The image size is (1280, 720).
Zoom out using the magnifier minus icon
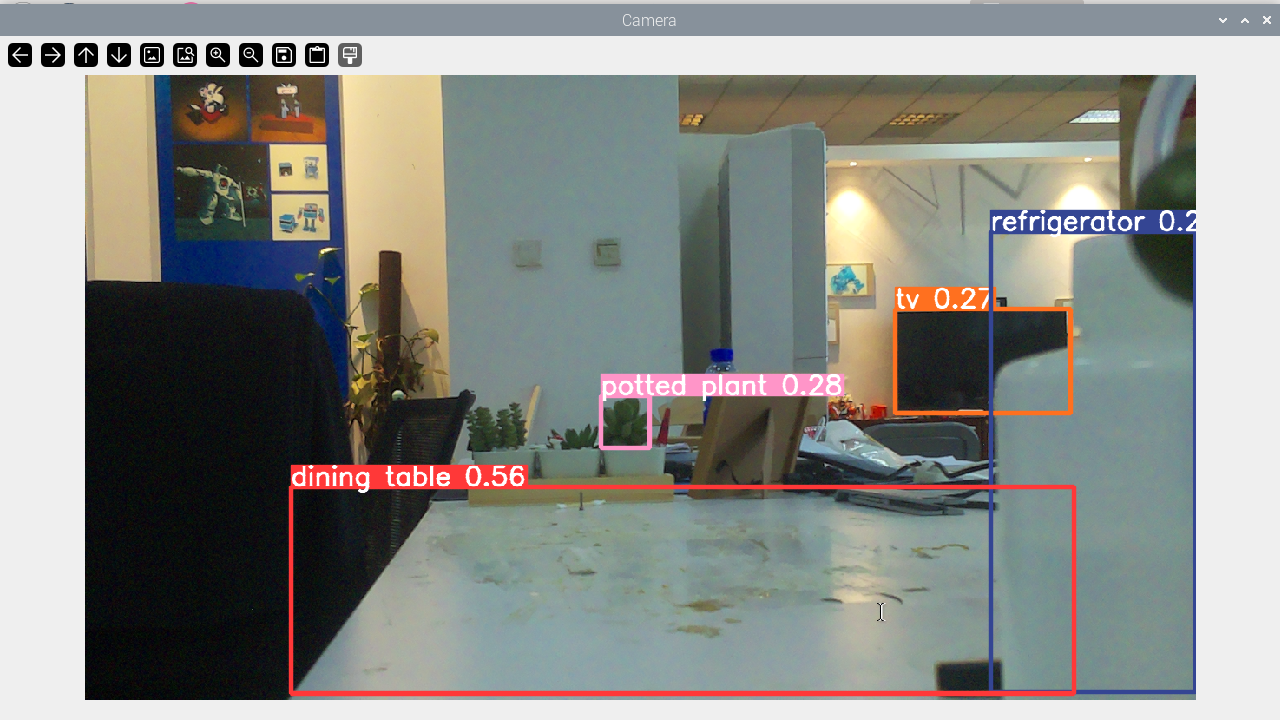tap(251, 55)
